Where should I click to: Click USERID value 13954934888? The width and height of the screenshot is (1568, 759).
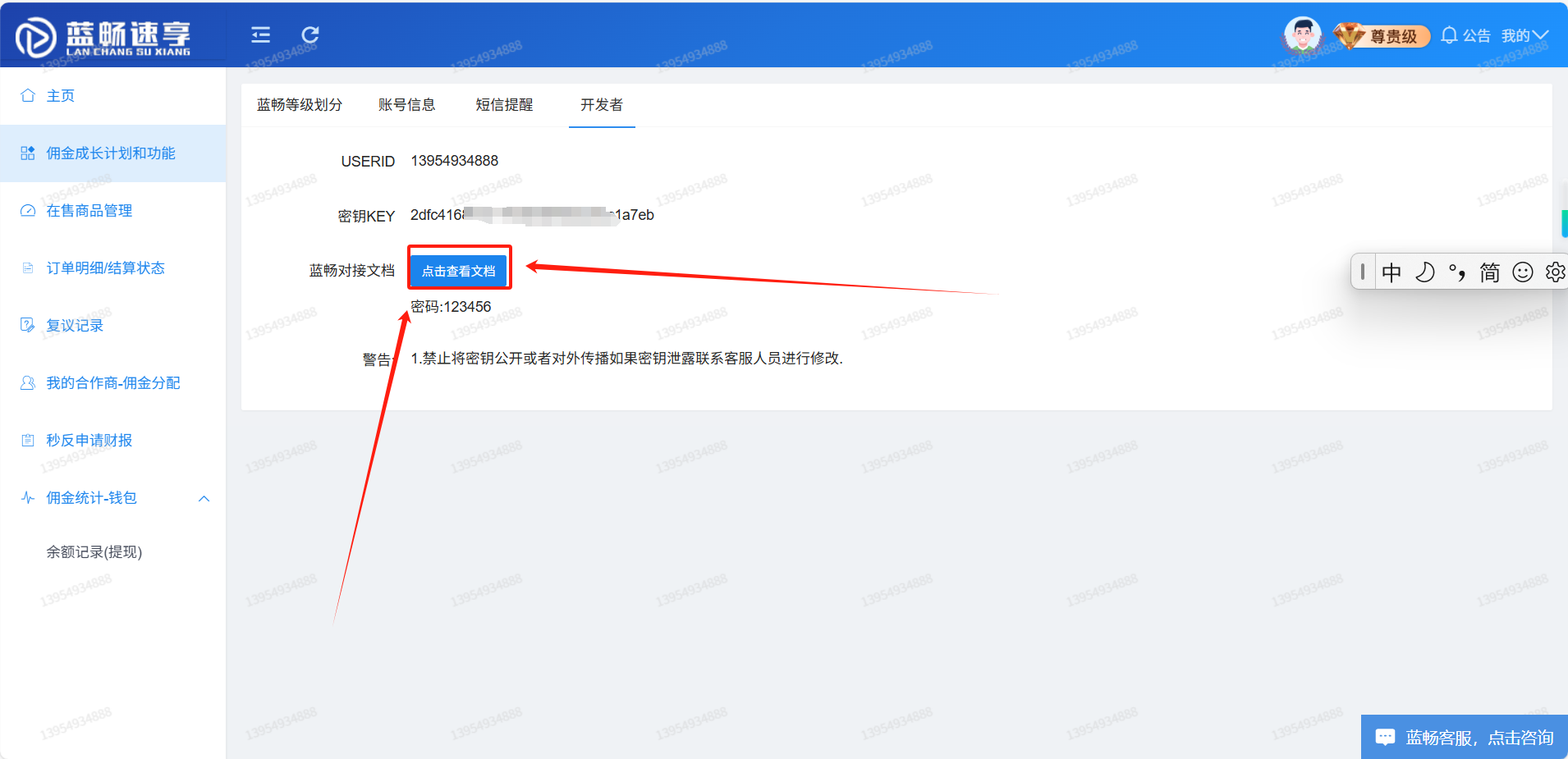tap(455, 161)
